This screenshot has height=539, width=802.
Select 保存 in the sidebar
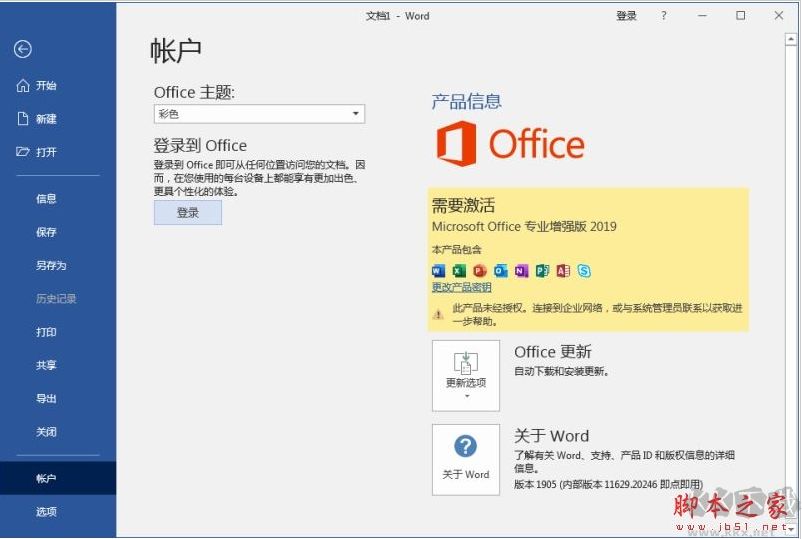tap(46, 232)
